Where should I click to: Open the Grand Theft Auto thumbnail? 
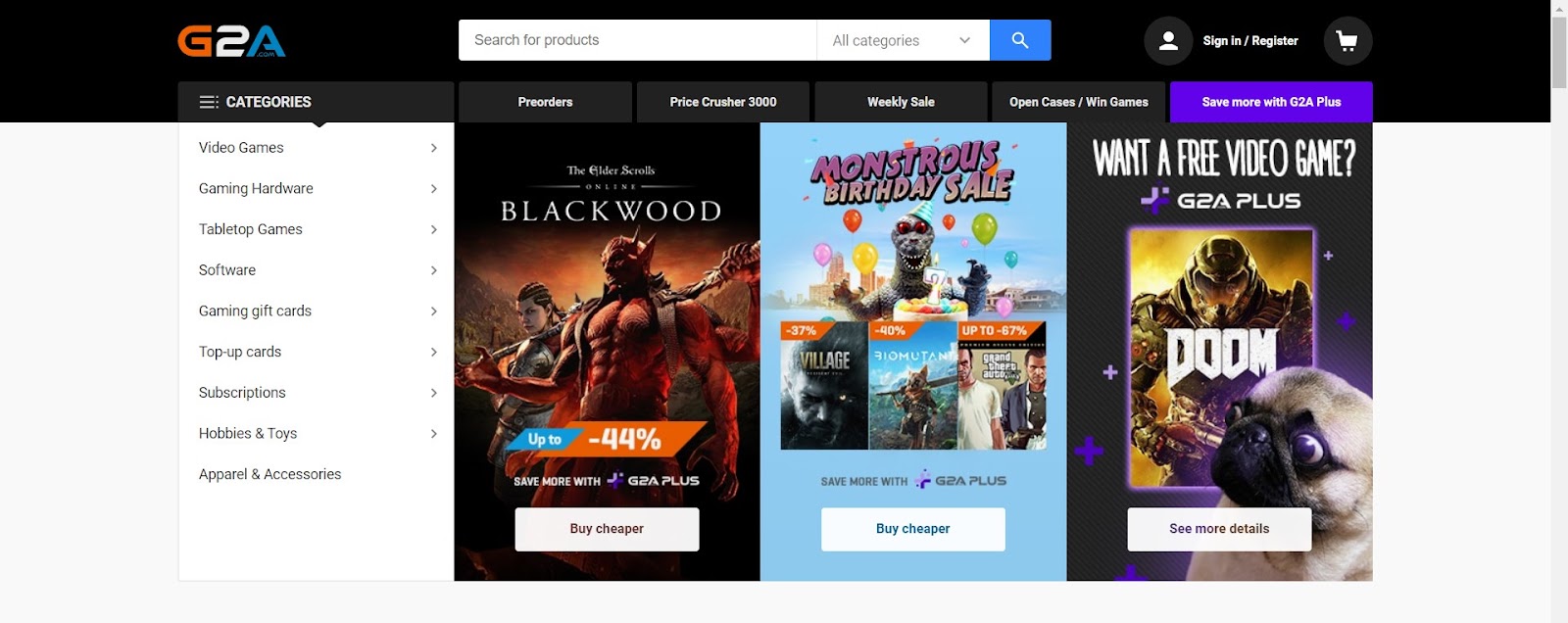1002,385
